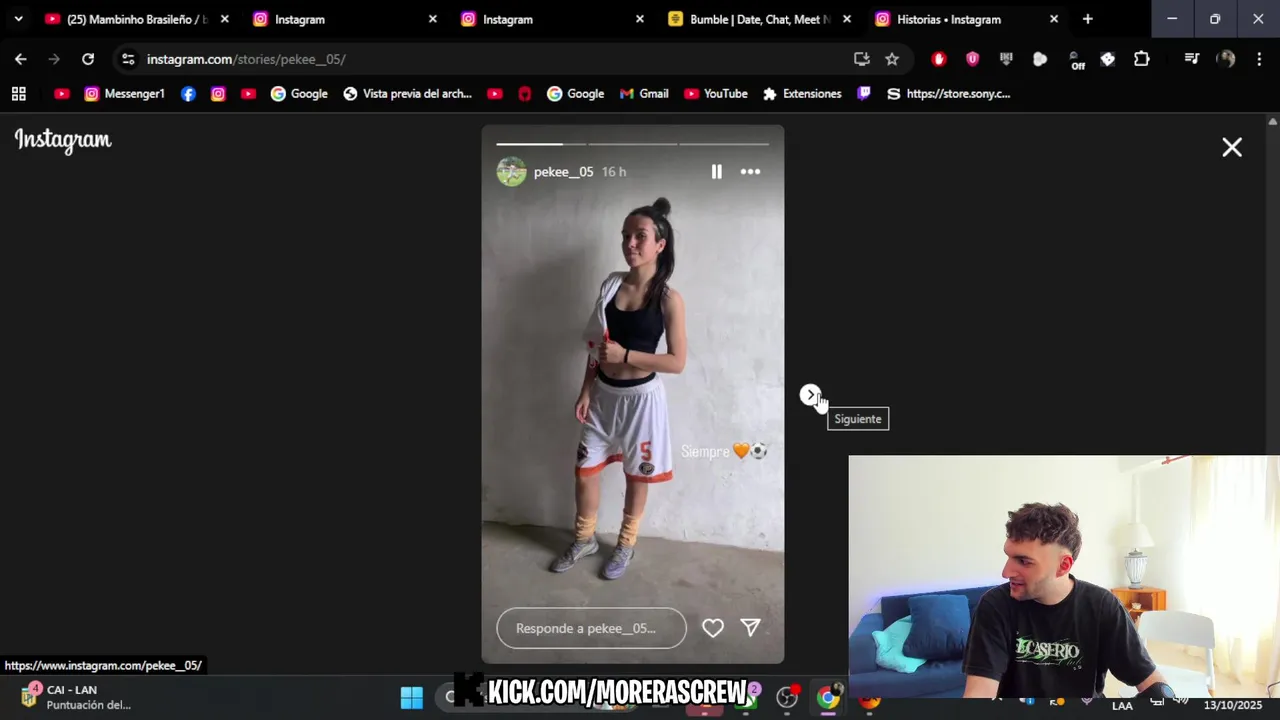Install app icon in address bar

coord(861,59)
